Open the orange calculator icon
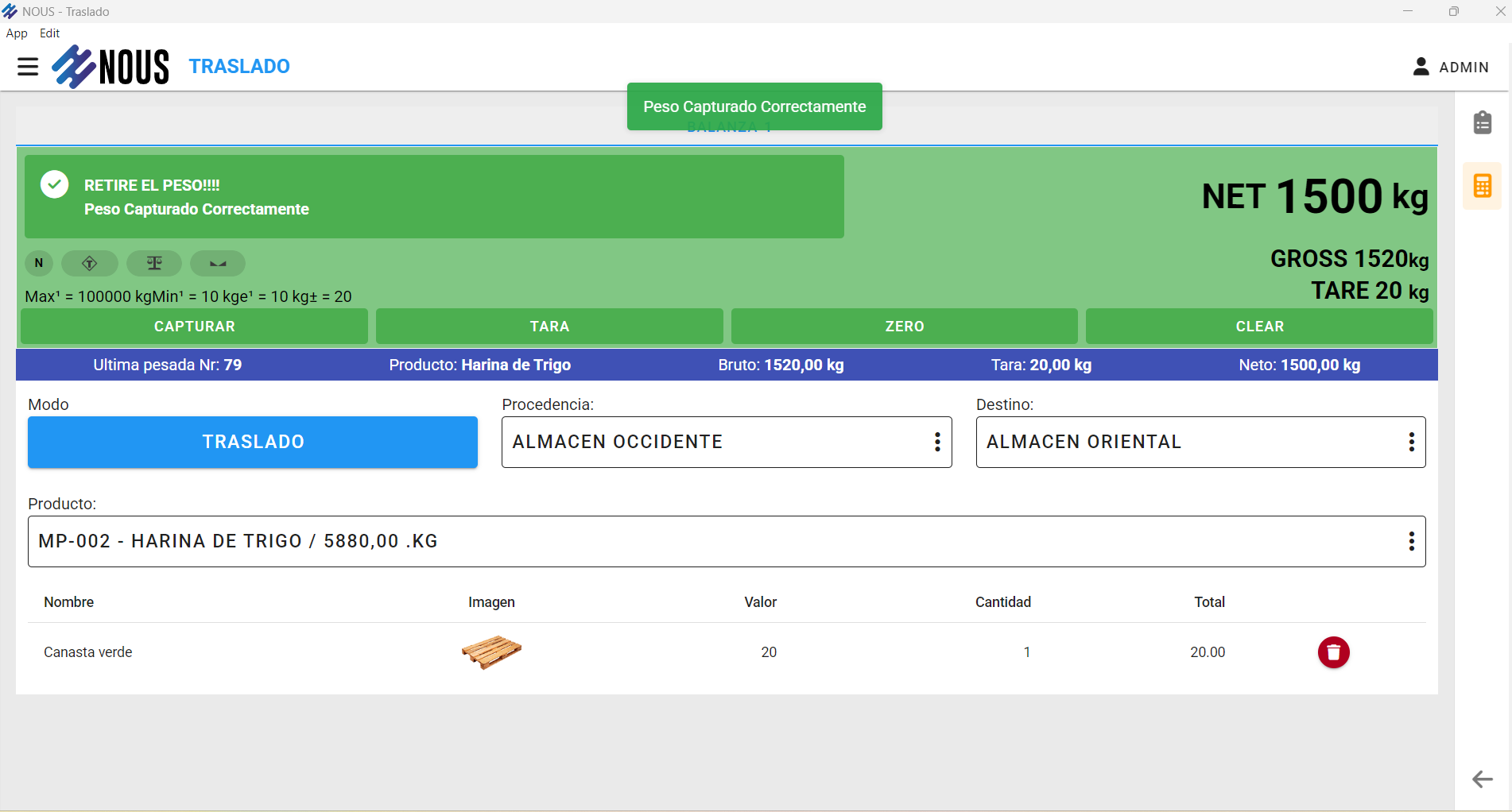The image size is (1512, 812). tap(1482, 187)
